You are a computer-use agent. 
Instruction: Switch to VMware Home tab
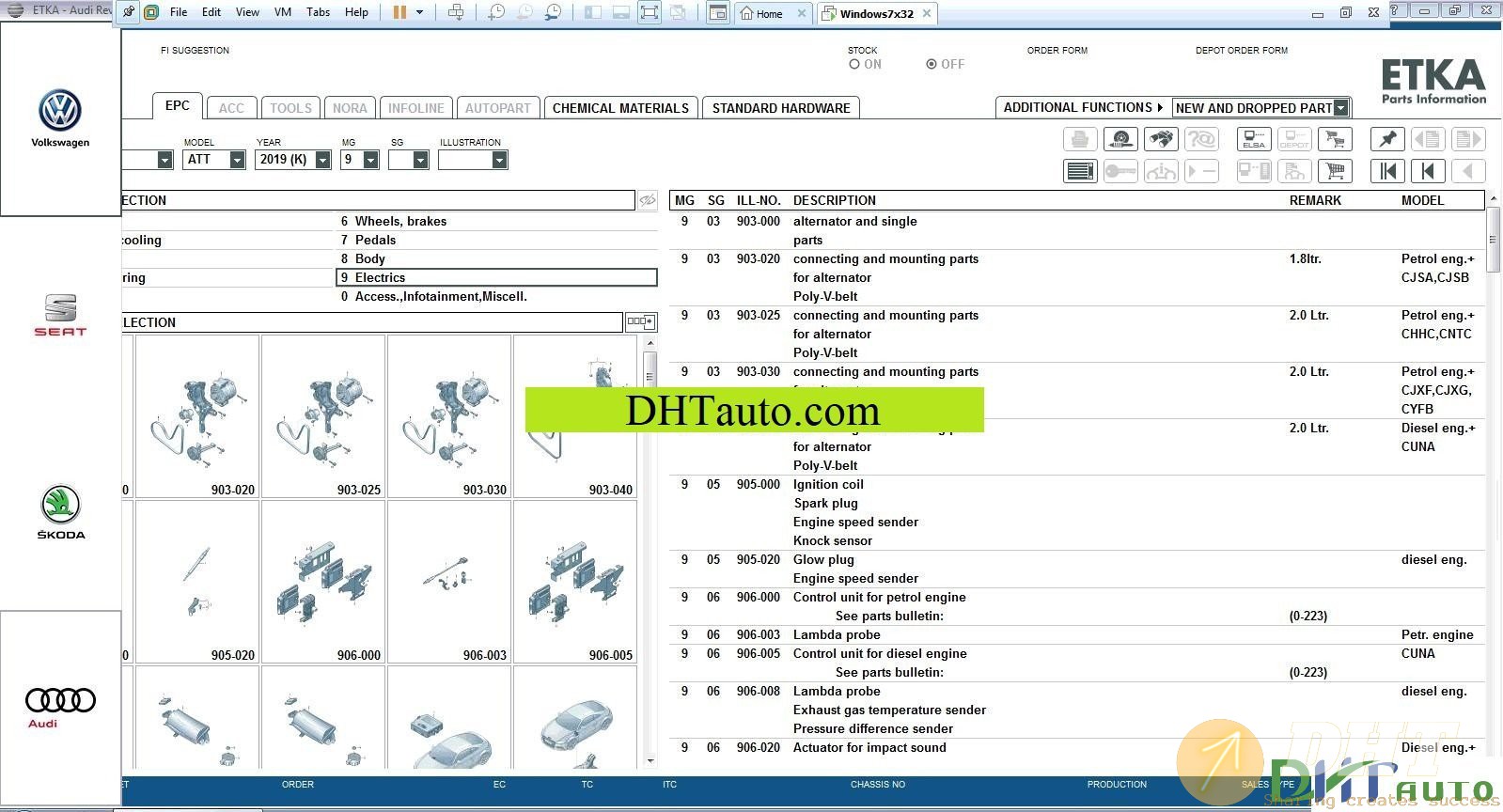769,13
